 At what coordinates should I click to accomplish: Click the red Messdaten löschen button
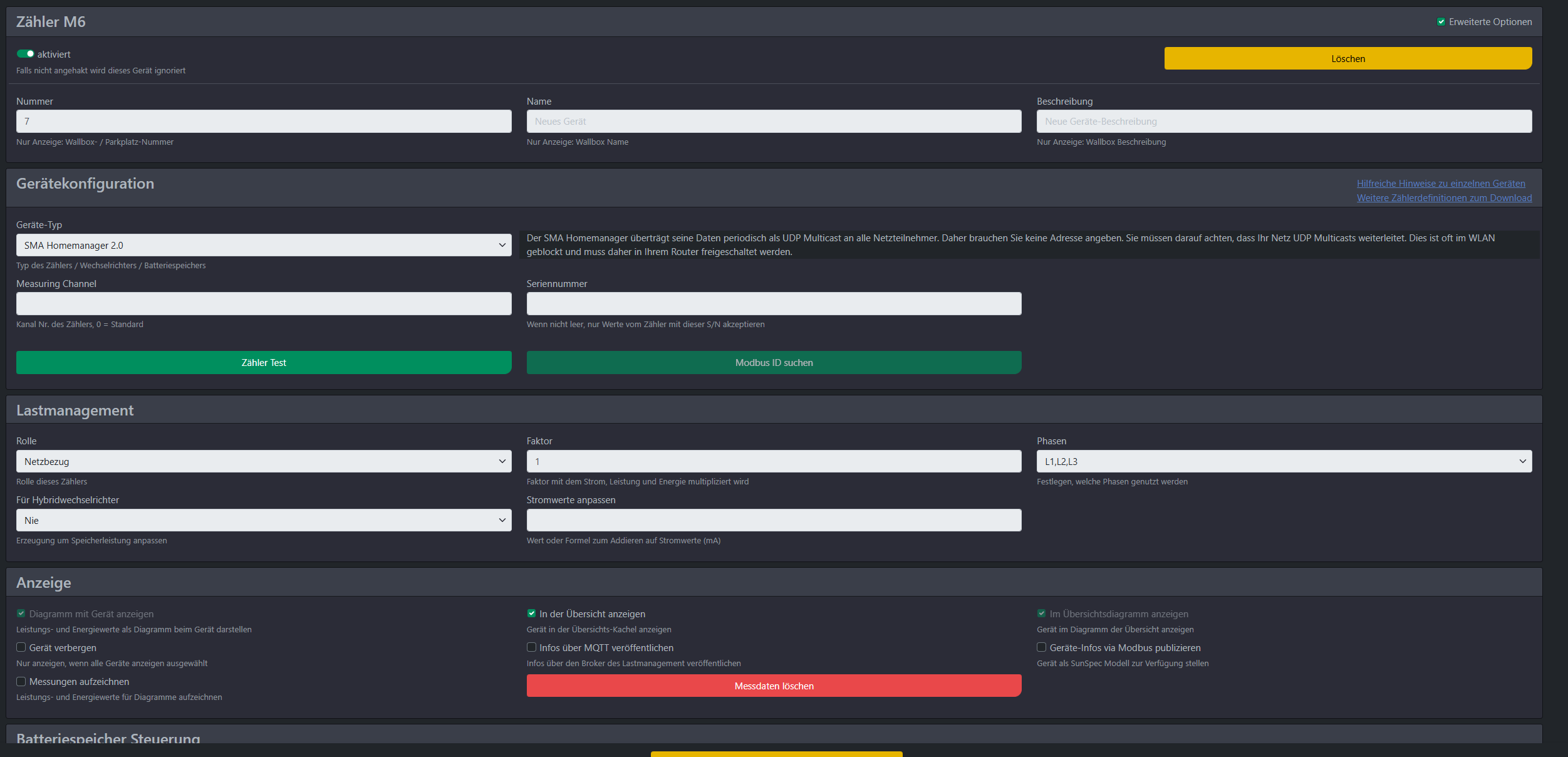774,686
